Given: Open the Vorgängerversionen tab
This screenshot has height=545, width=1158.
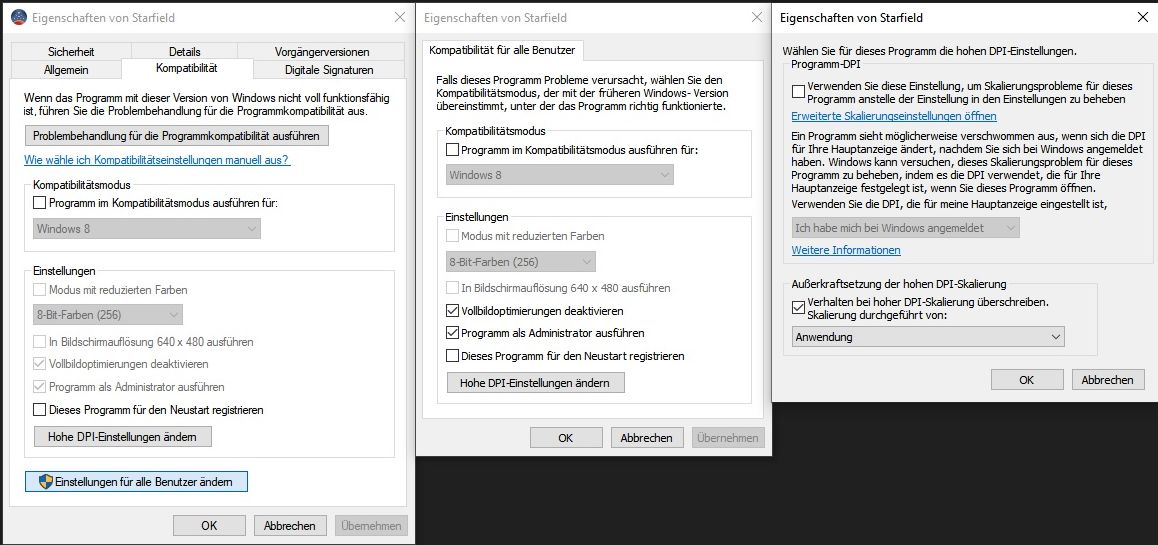Looking at the screenshot, I should coord(321,52).
